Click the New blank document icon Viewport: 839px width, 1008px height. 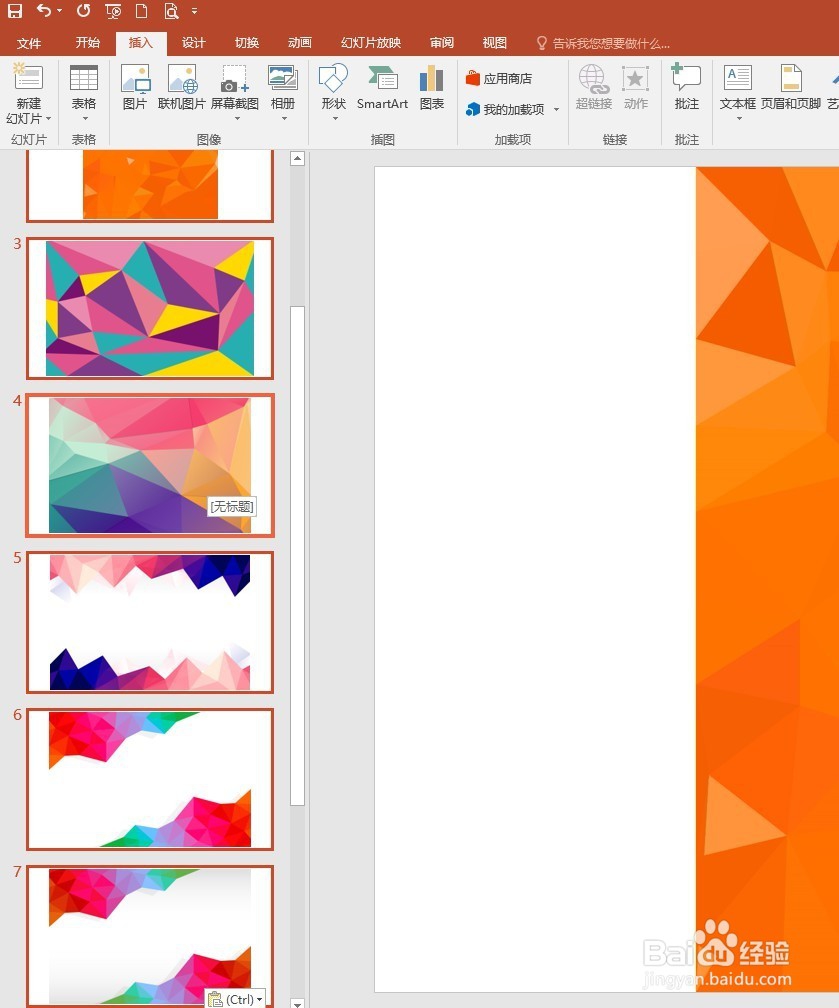click(141, 11)
